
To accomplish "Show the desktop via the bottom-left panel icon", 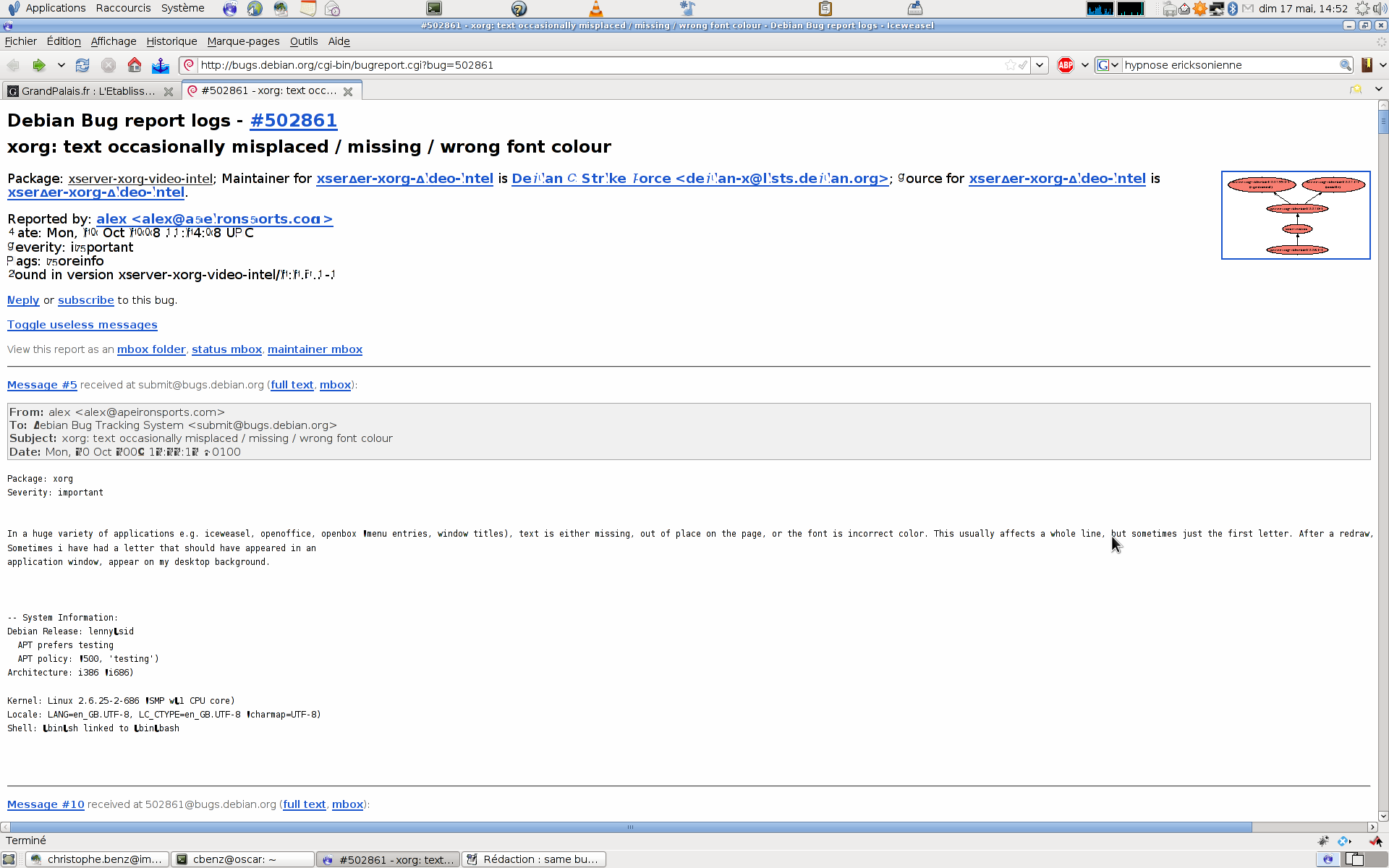I will click(9, 859).
